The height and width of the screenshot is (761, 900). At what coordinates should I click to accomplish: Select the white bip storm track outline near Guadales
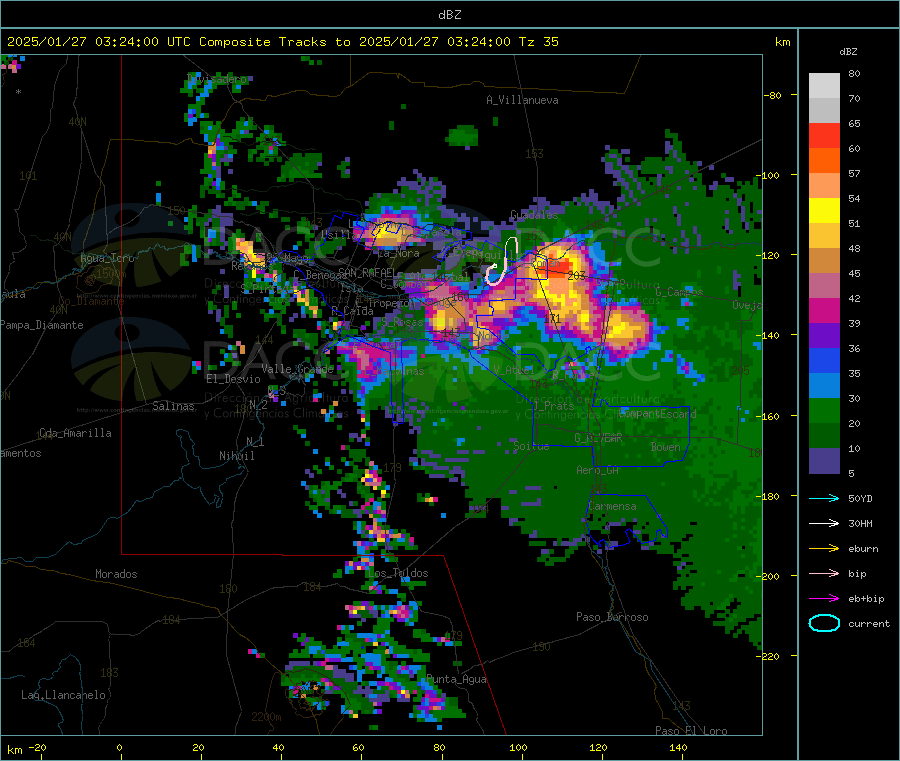(x=503, y=261)
